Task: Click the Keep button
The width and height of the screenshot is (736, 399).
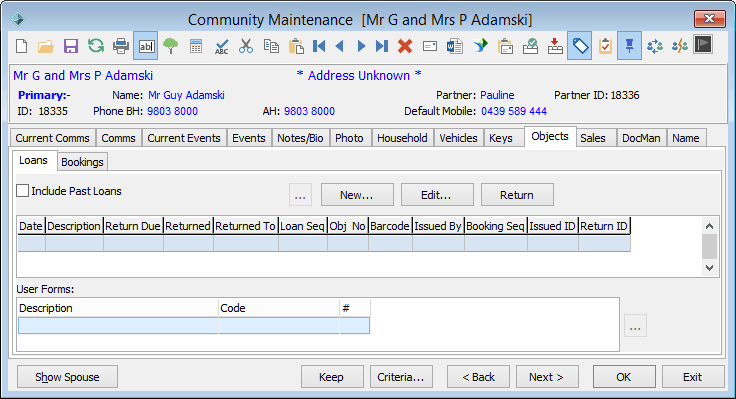Action: coord(332,377)
